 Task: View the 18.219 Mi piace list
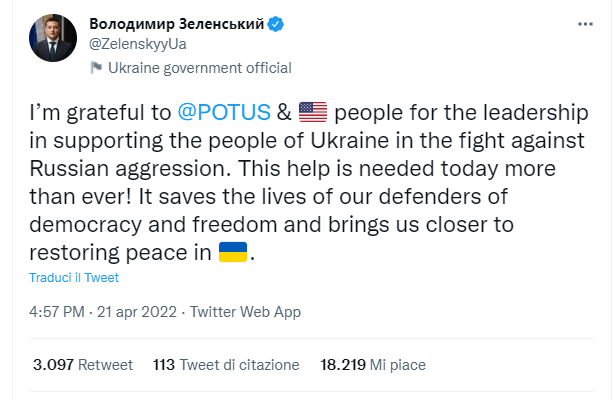373,365
